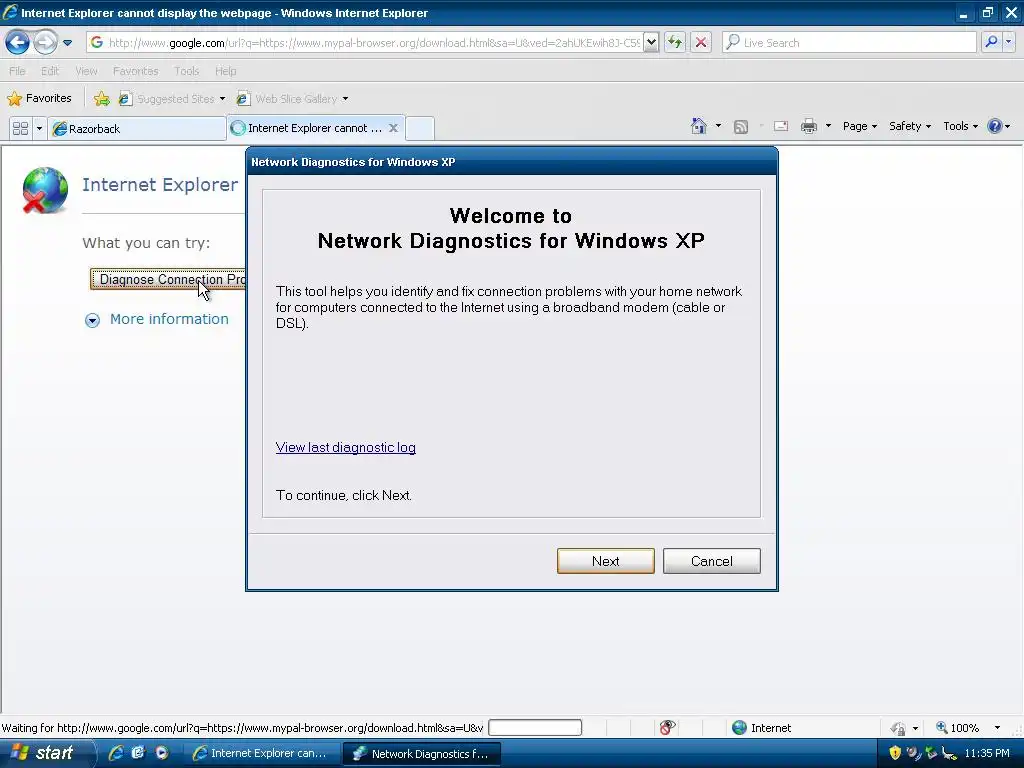Click the RSS Feeds icon
Viewport: 1024px width, 768px height.
(x=741, y=127)
